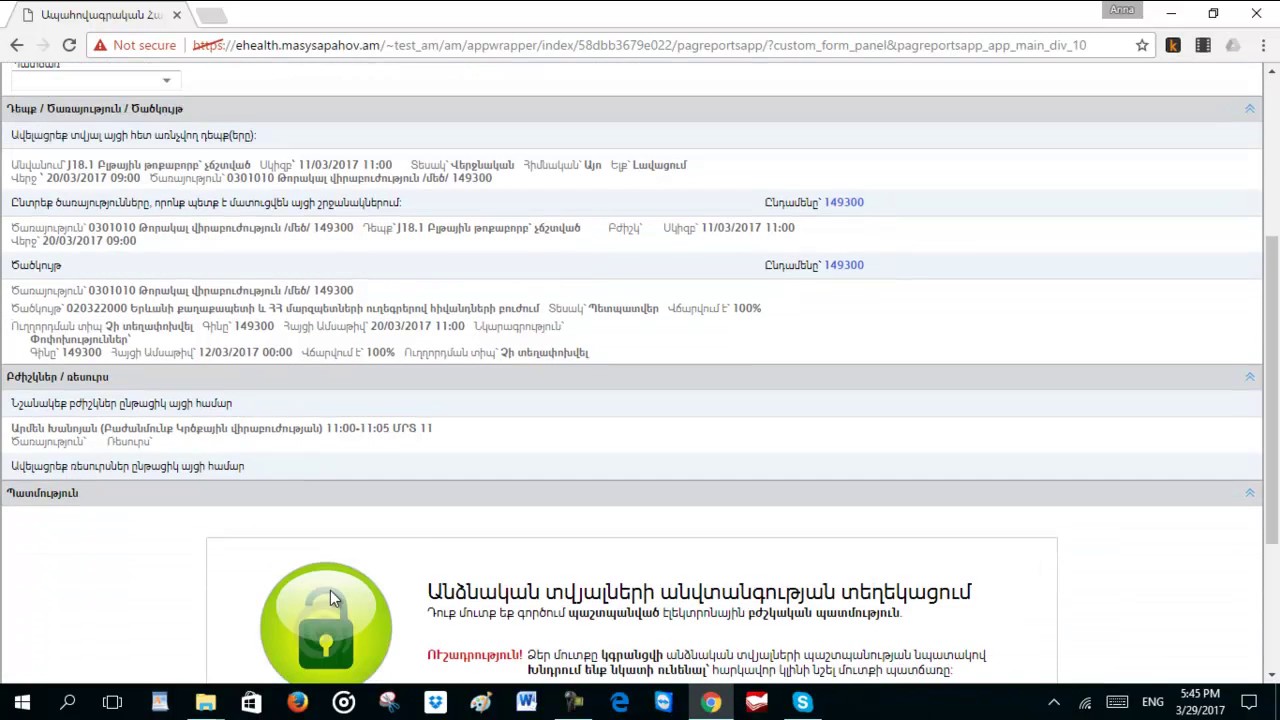
Task: Open a new browser tab
Action: tap(211, 15)
